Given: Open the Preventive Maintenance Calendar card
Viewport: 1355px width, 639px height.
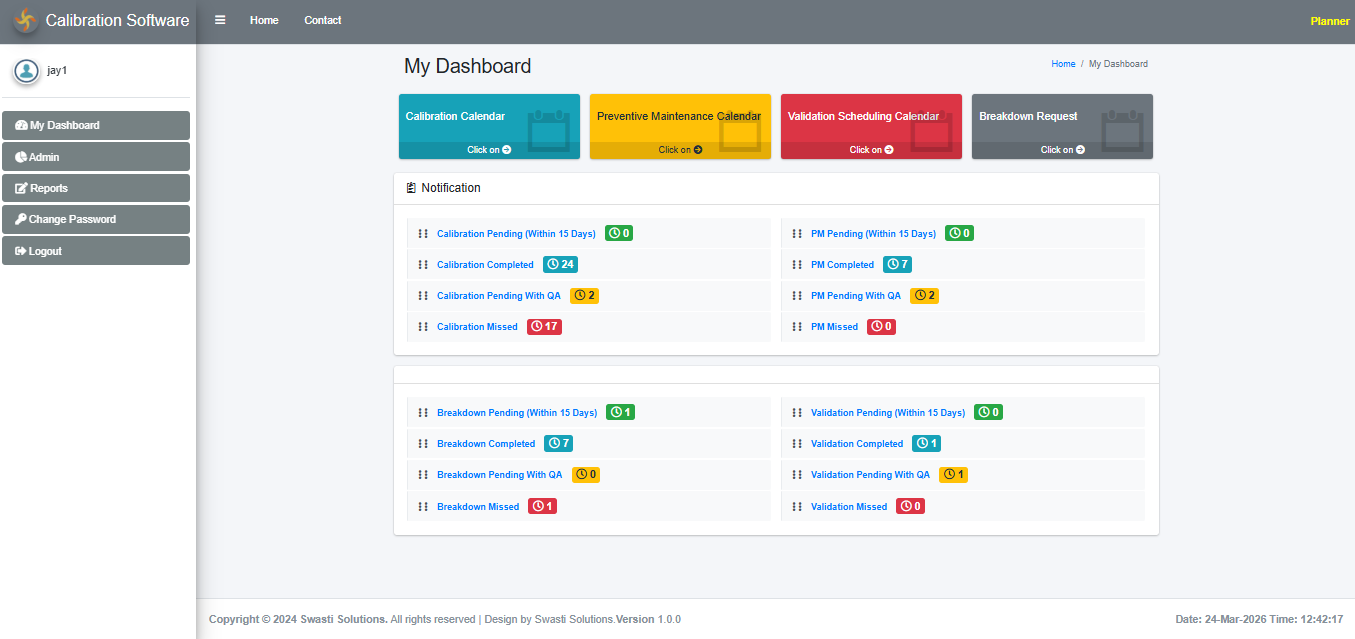Looking at the screenshot, I should pos(679,117).
